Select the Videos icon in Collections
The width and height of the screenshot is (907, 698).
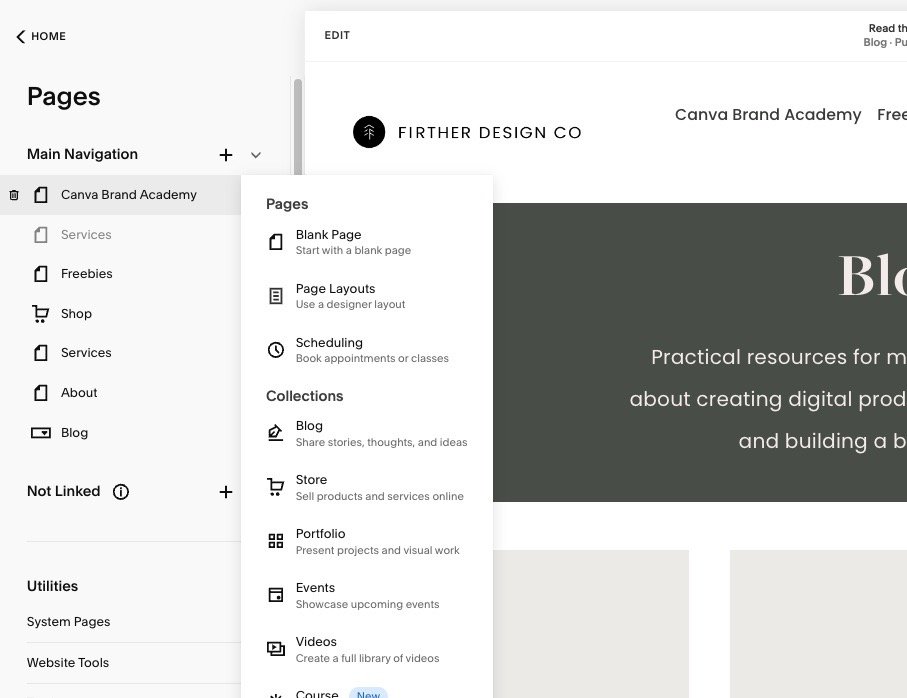point(275,649)
